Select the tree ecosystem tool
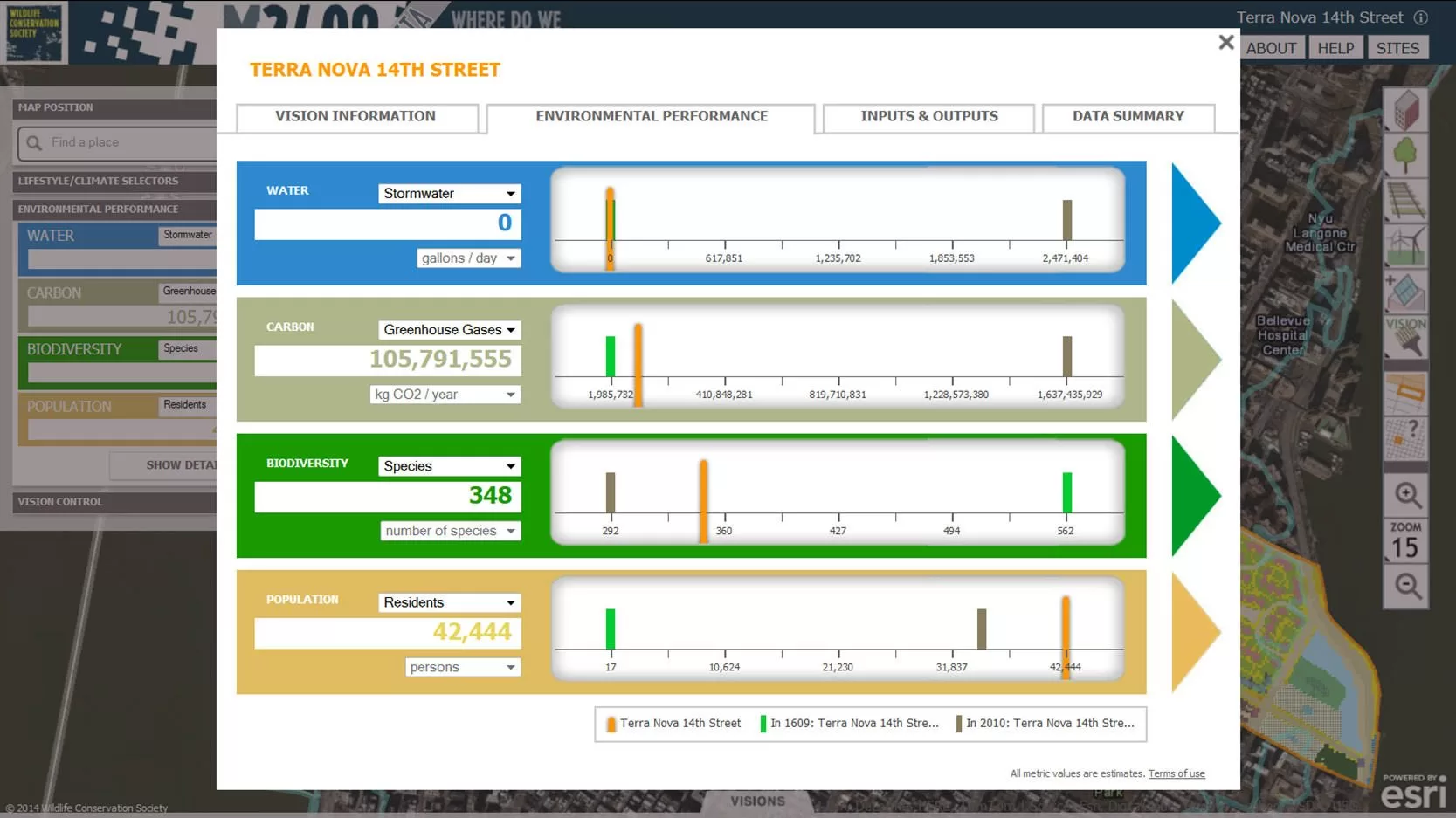 click(1405, 155)
